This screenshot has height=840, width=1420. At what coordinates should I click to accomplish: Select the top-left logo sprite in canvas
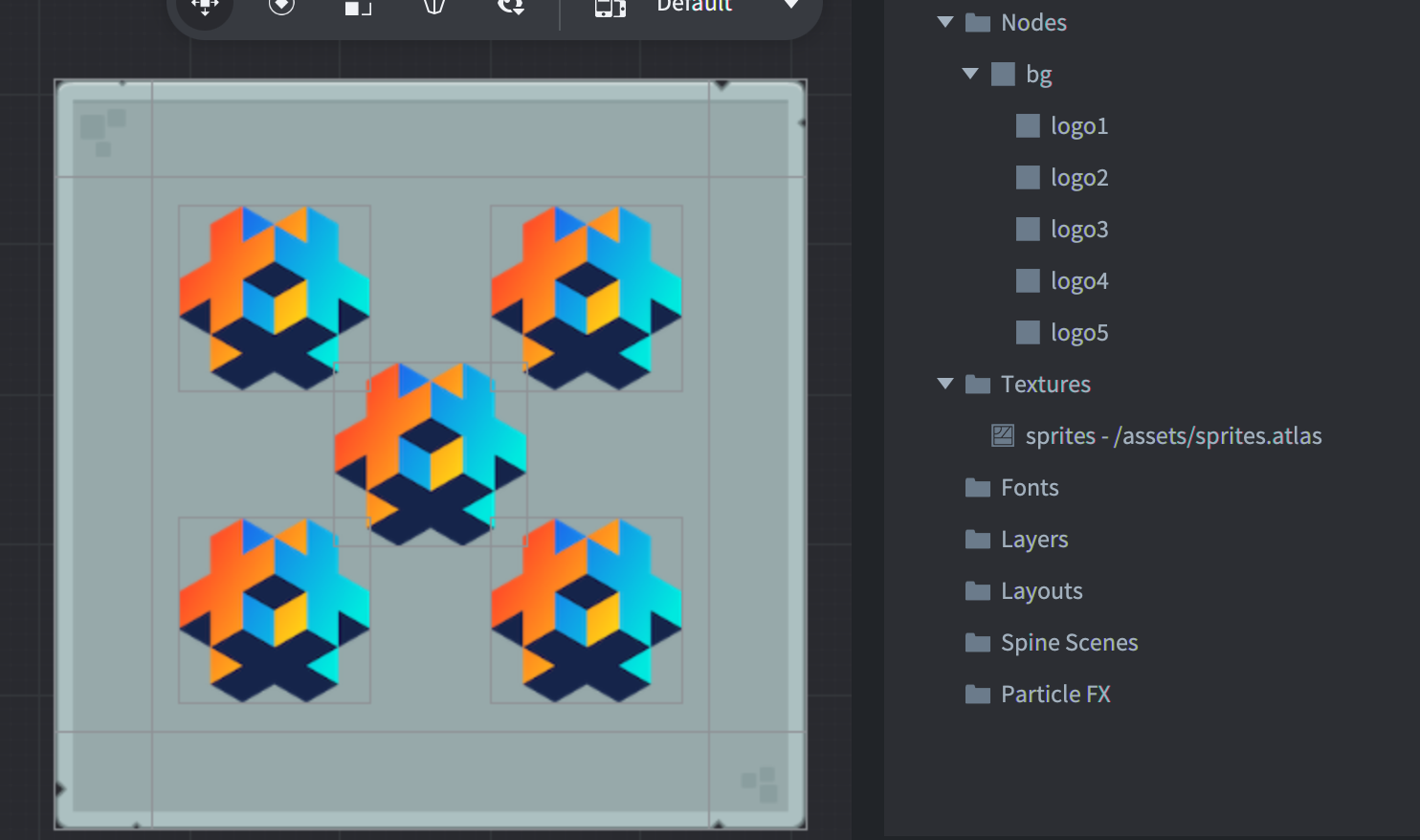pyautogui.click(x=275, y=298)
